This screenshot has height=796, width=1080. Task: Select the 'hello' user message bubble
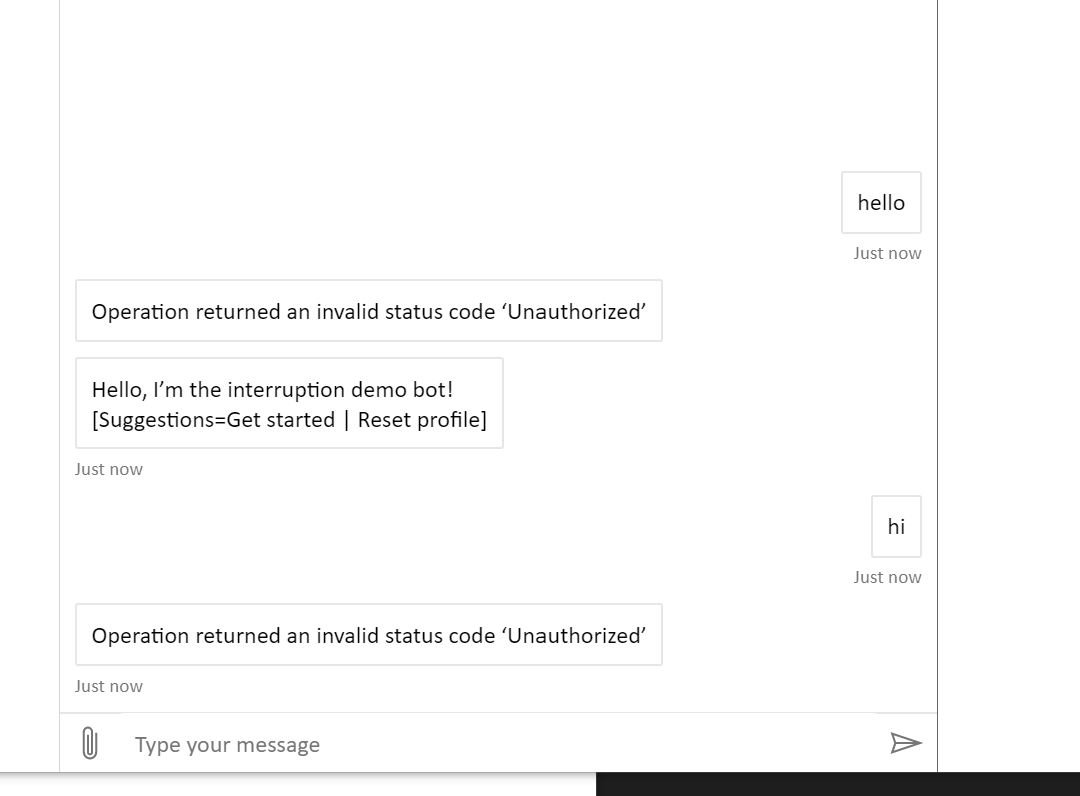[881, 202]
